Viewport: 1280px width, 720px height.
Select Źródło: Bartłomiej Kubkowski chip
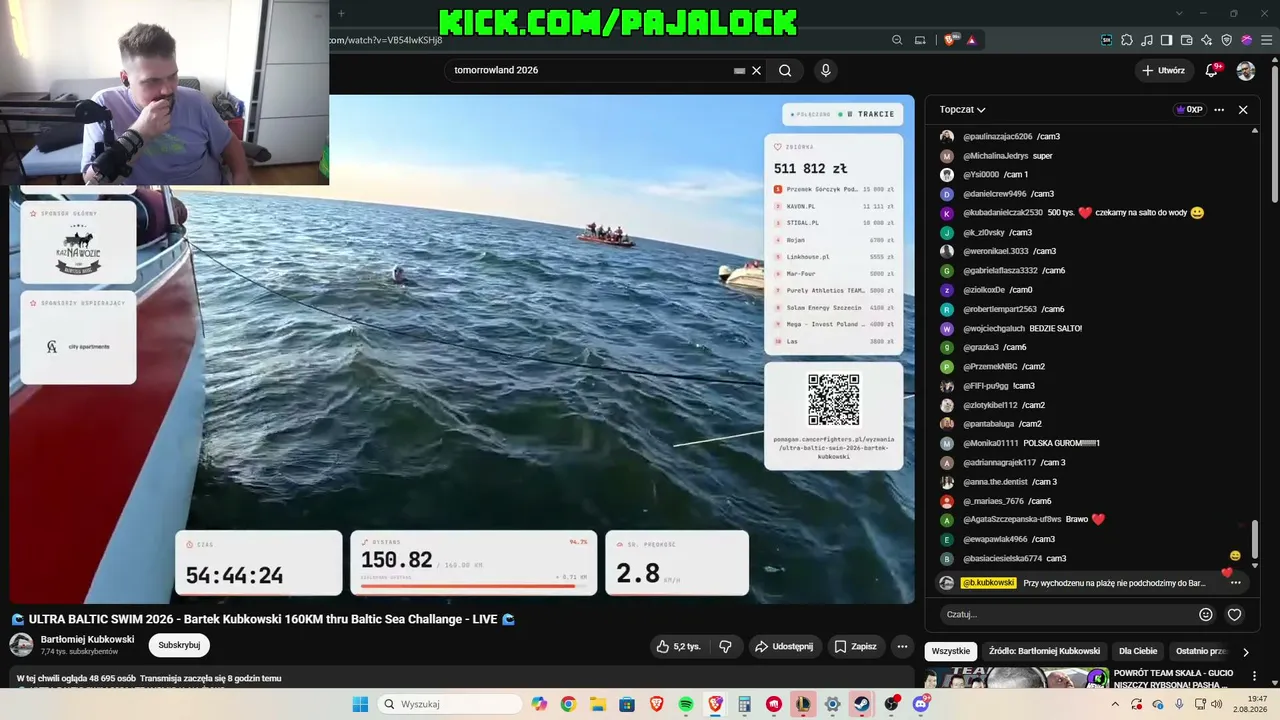[x=1044, y=651]
